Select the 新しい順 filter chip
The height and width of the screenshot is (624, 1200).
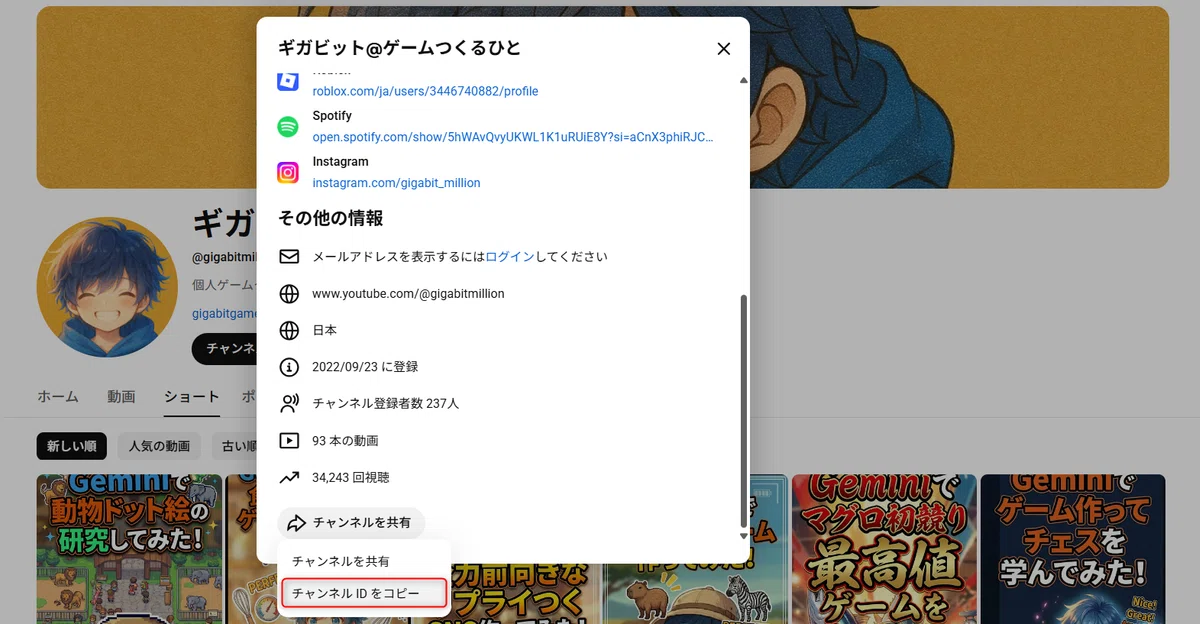72,446
